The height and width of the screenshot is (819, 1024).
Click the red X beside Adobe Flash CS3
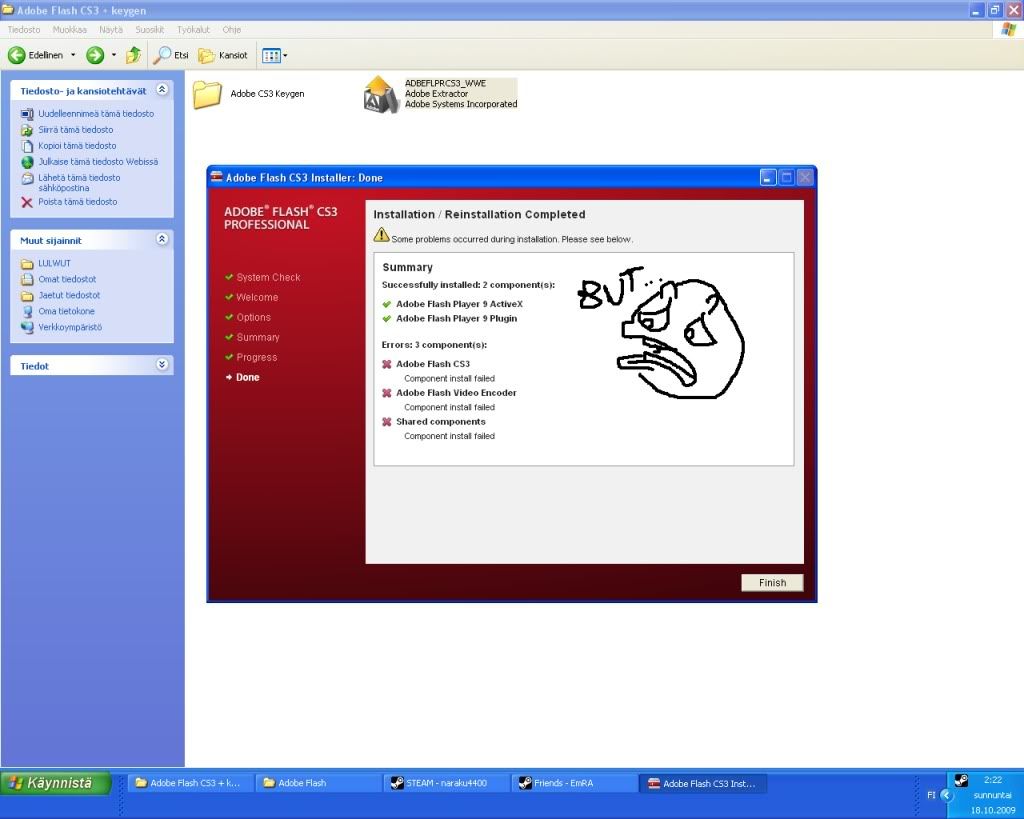[387, 364]
